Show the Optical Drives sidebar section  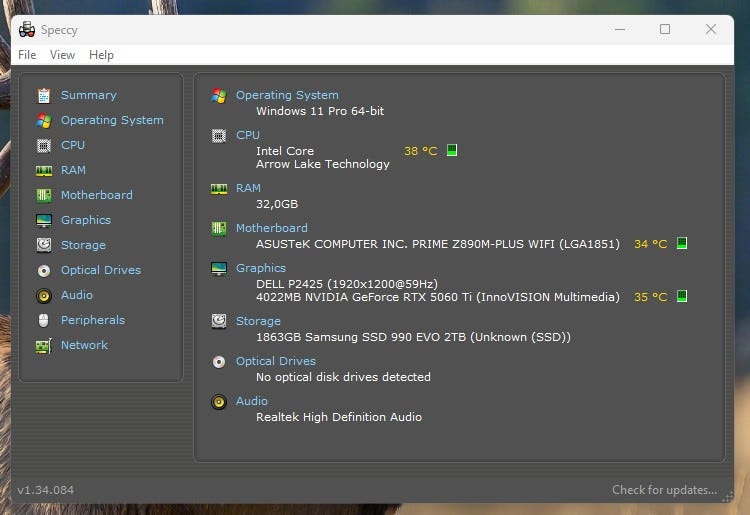(x=101, y=270)
